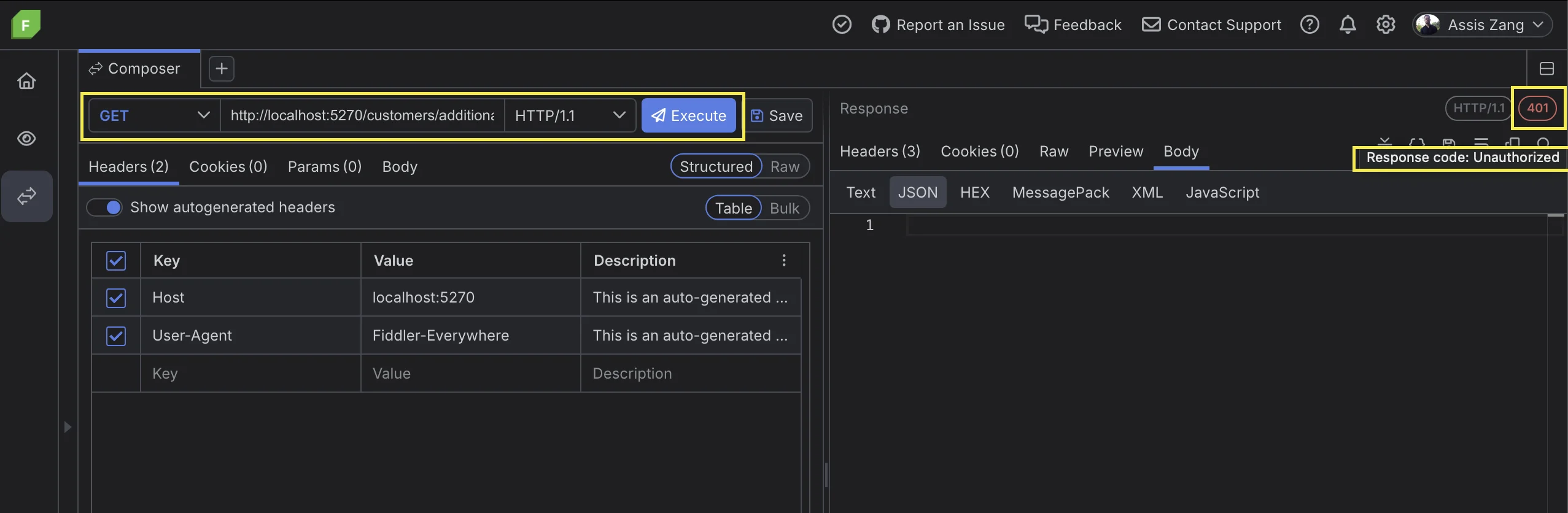Open the GET method dropdown
The height and width of the screenshot is (513, 1568).
point(155,115)
